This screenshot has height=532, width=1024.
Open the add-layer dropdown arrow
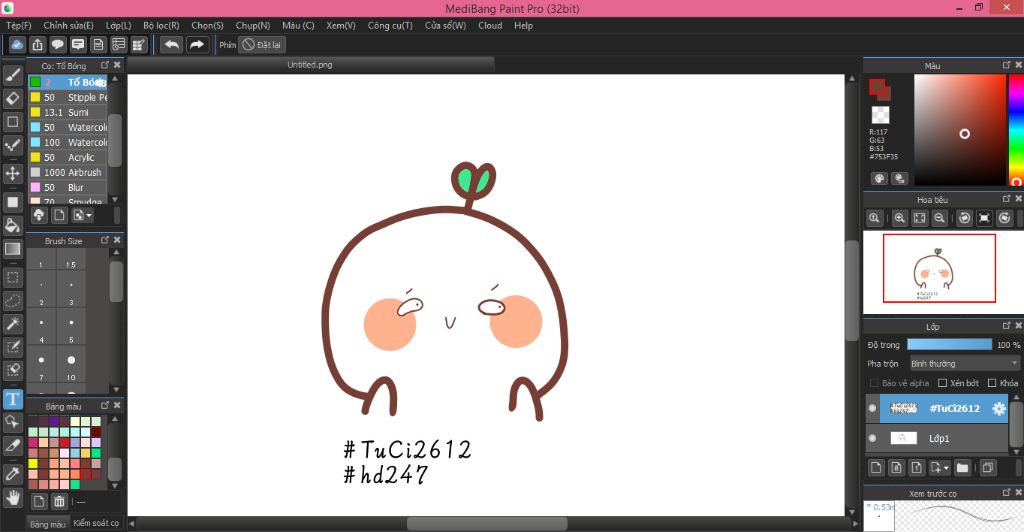946,467
